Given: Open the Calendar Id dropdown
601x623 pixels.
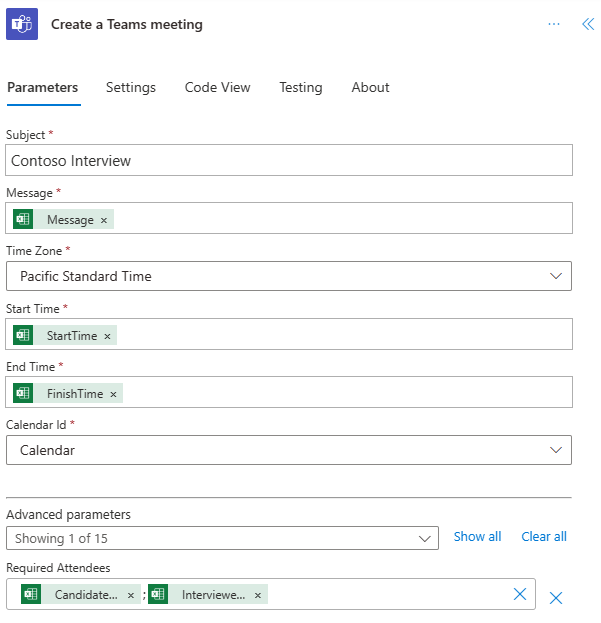Looking at the screenshot, I should coord(289,450).
